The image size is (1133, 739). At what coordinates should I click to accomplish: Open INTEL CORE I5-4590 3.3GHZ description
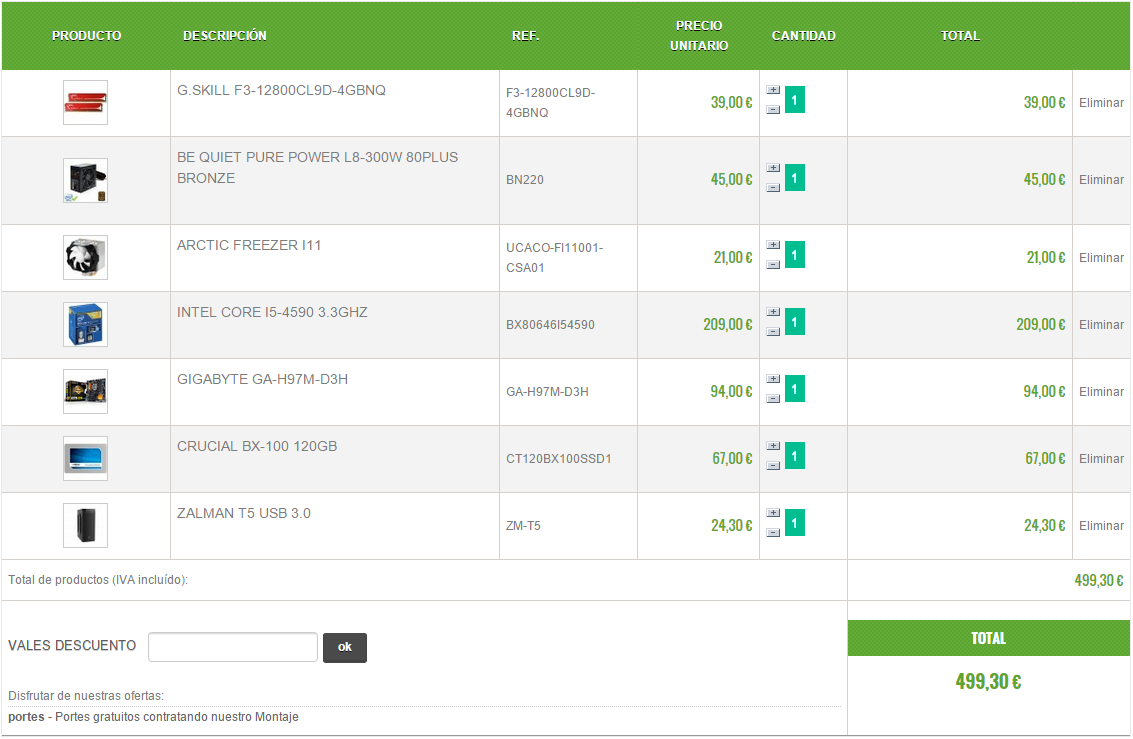(x=272, y=313)
